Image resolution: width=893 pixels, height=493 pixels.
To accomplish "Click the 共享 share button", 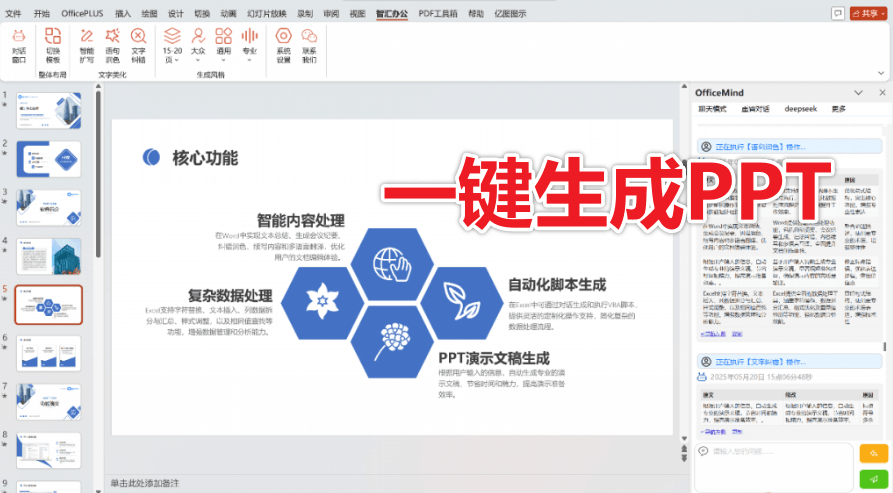I will (x=868, y=14).
